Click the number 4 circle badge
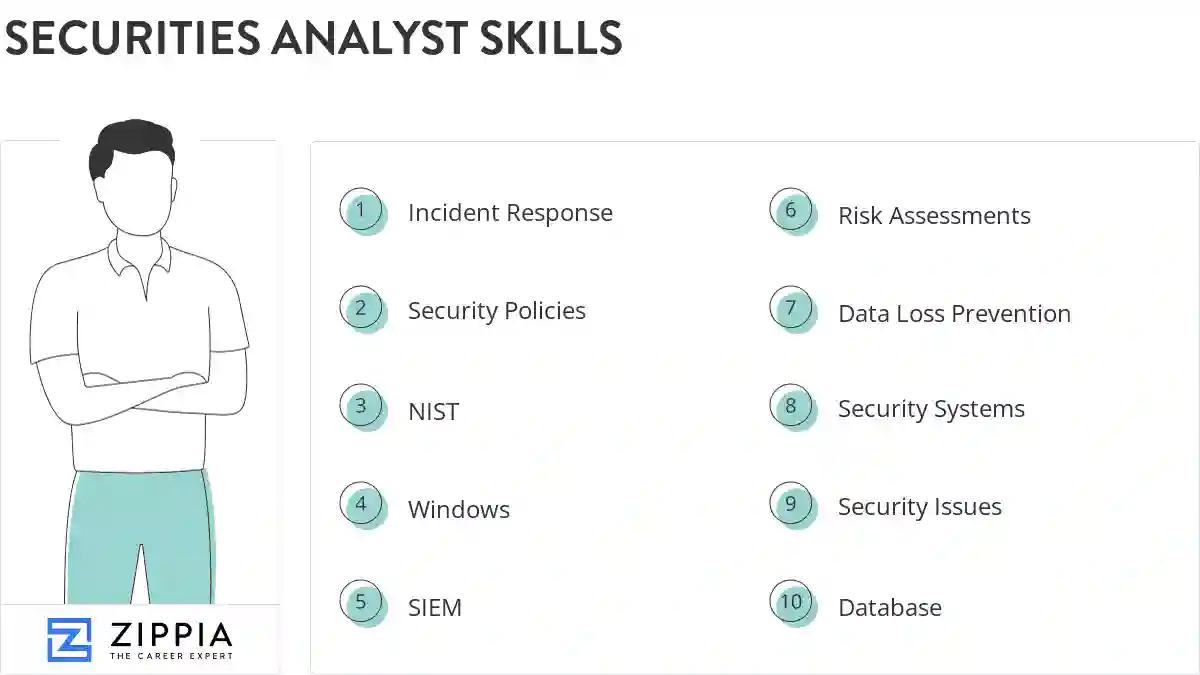The height and width of the screenshot is (675, 1200). pos(361,505)
